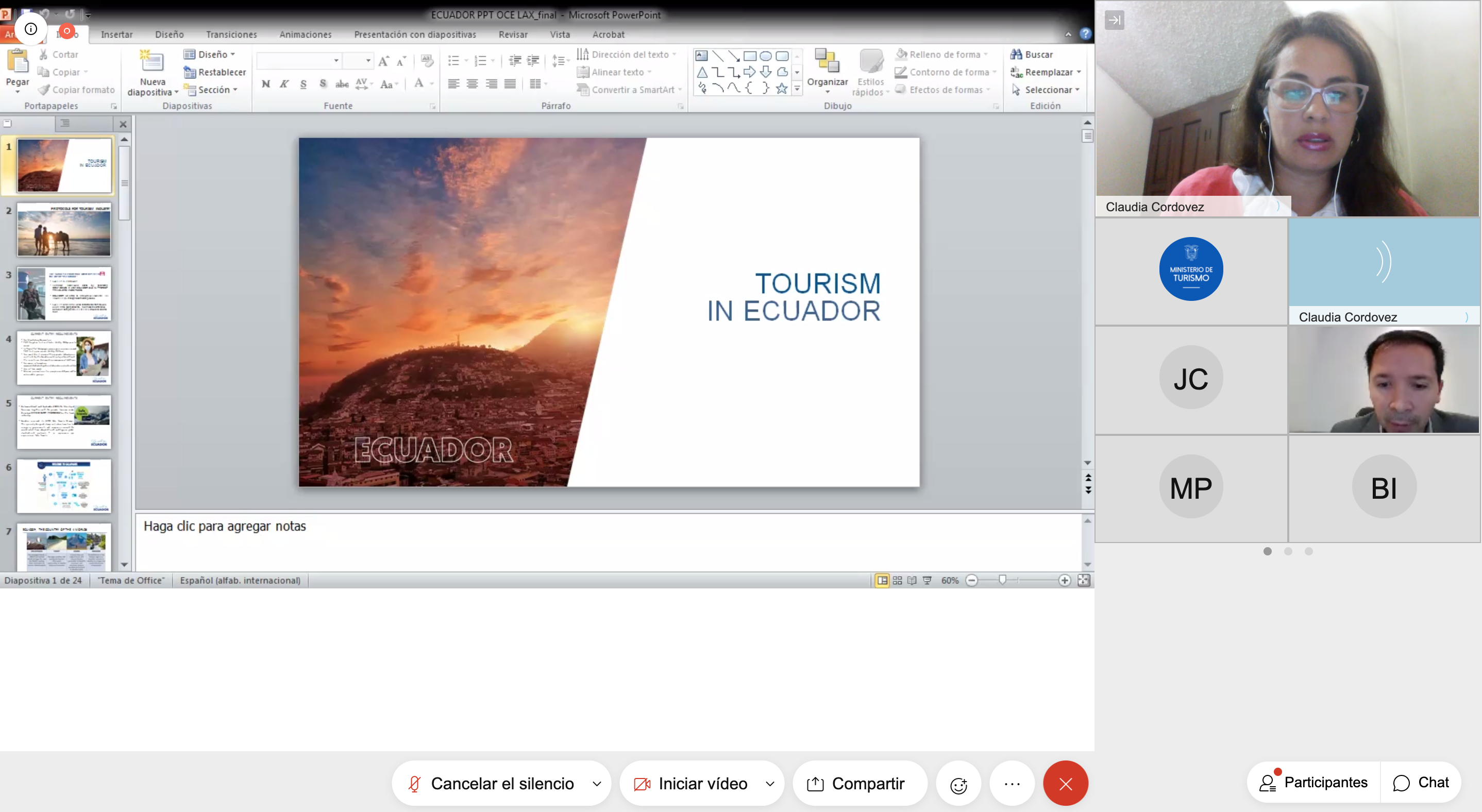Start slideshow view from status bar
Viewport: 1482px width, 812px height.
point(927,580)
